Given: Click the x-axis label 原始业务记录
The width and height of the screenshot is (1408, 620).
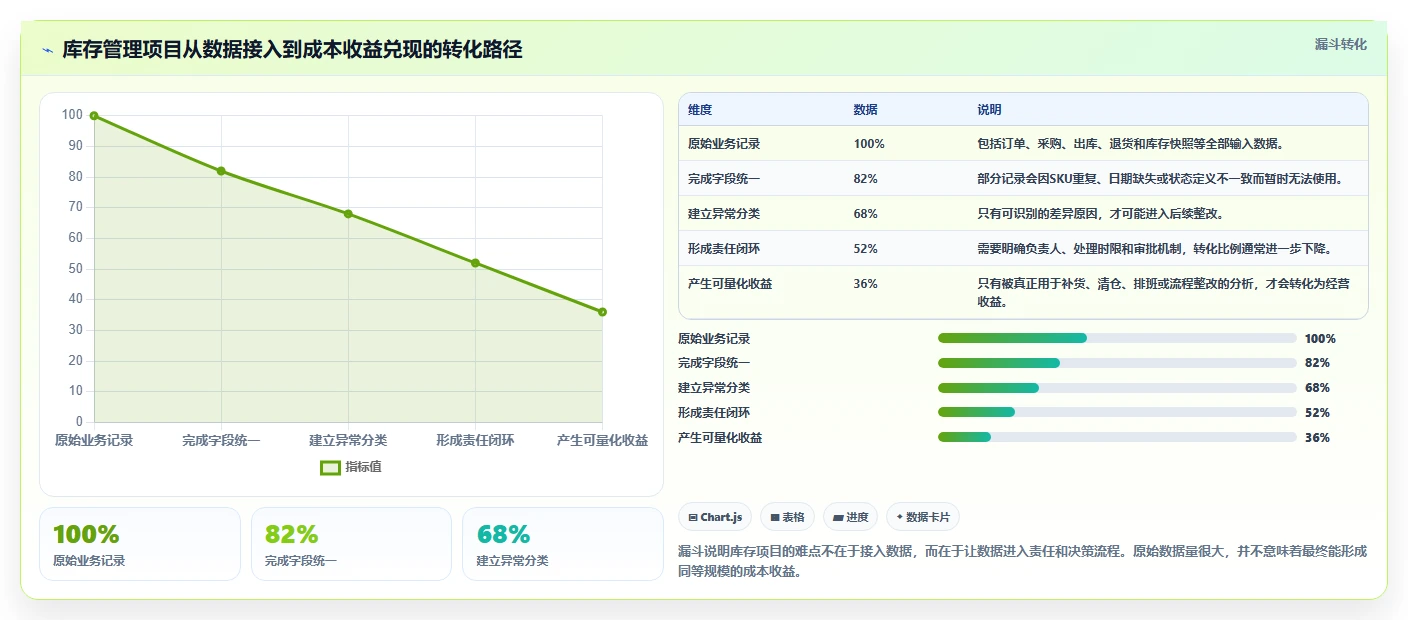Looking at the screenshot, I should click(x=94, y=441).
